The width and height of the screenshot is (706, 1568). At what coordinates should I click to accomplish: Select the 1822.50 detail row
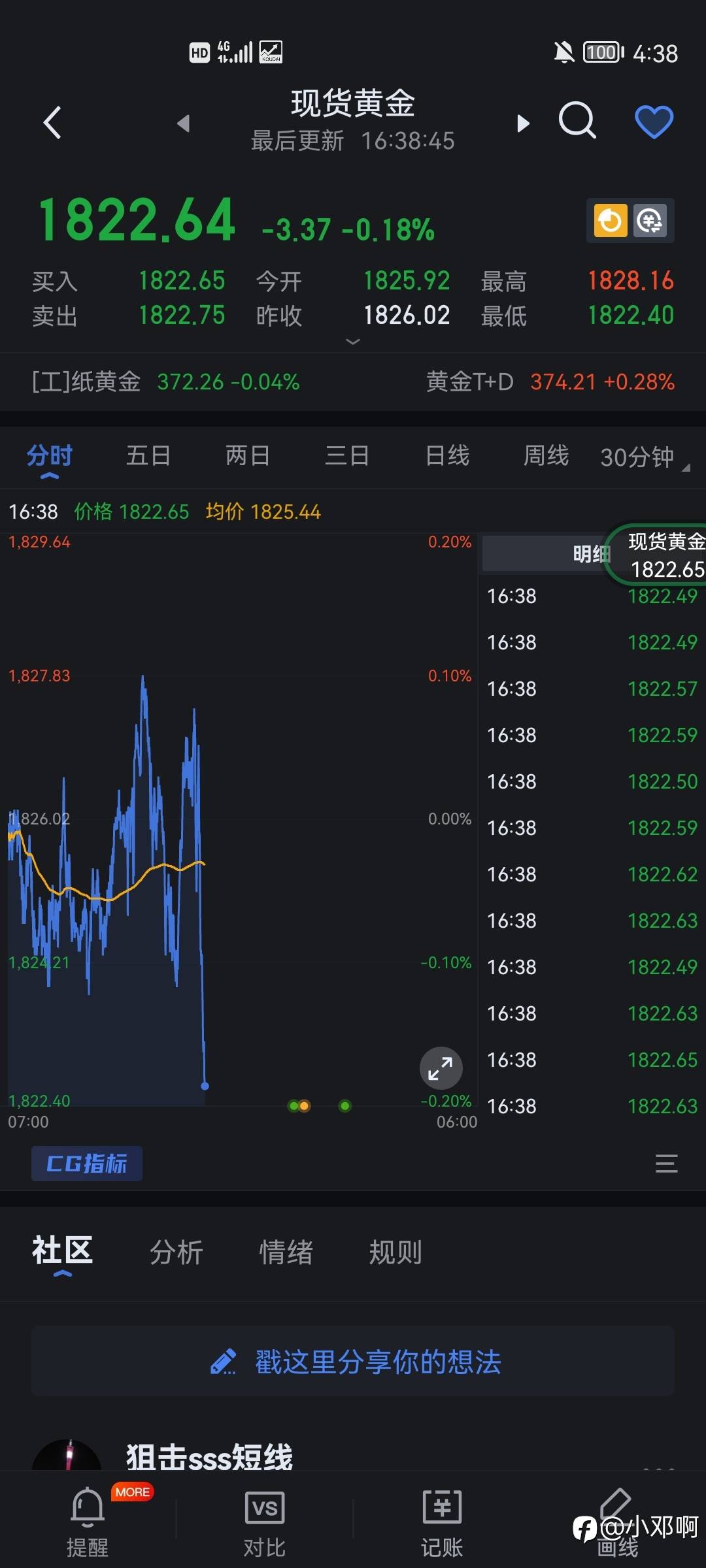coord(592,781)
